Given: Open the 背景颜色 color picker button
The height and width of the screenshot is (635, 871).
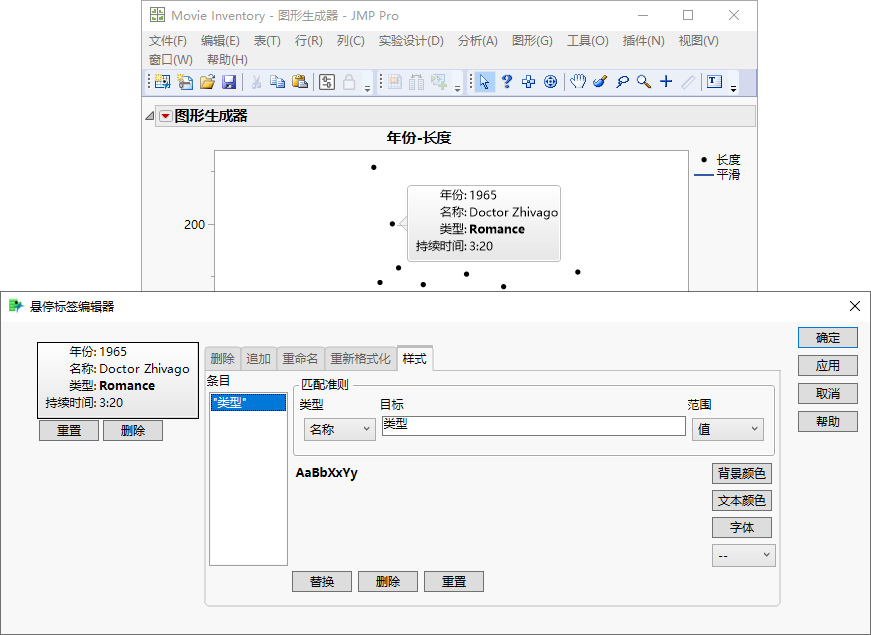Looking at the screenshot, I should pos(742,474).
